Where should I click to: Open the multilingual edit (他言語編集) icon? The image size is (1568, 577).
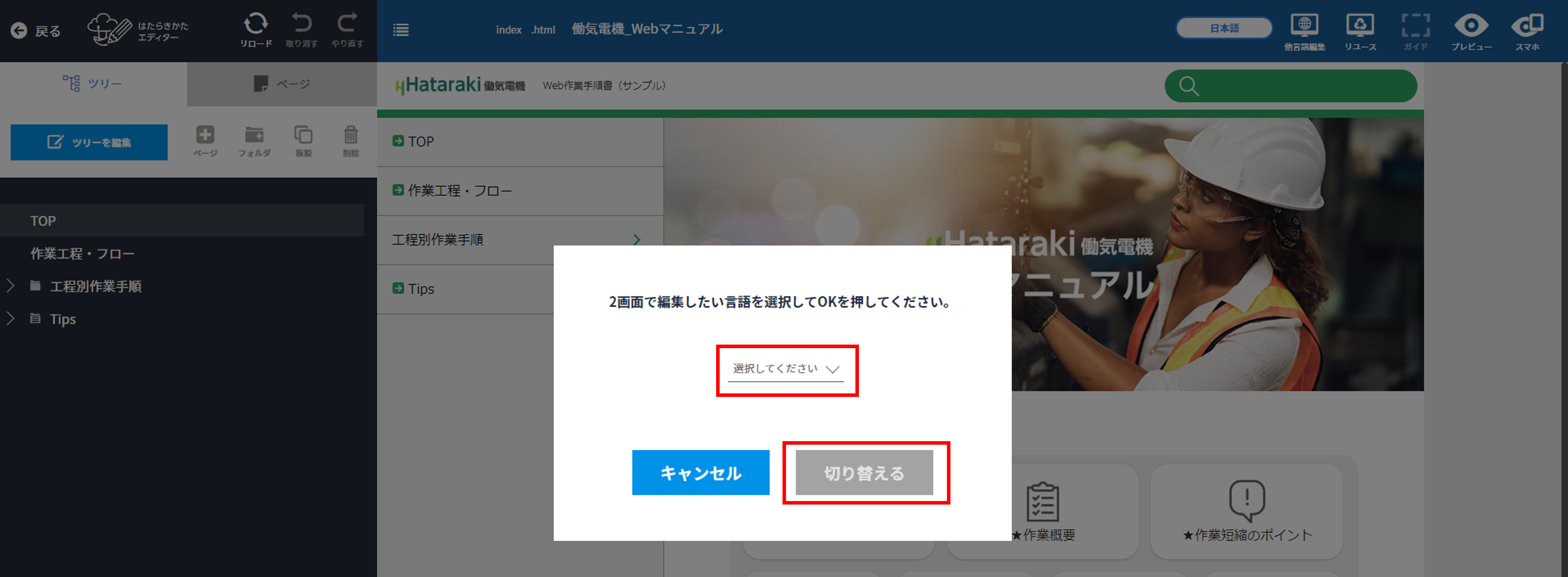(x=1304, y=26)
